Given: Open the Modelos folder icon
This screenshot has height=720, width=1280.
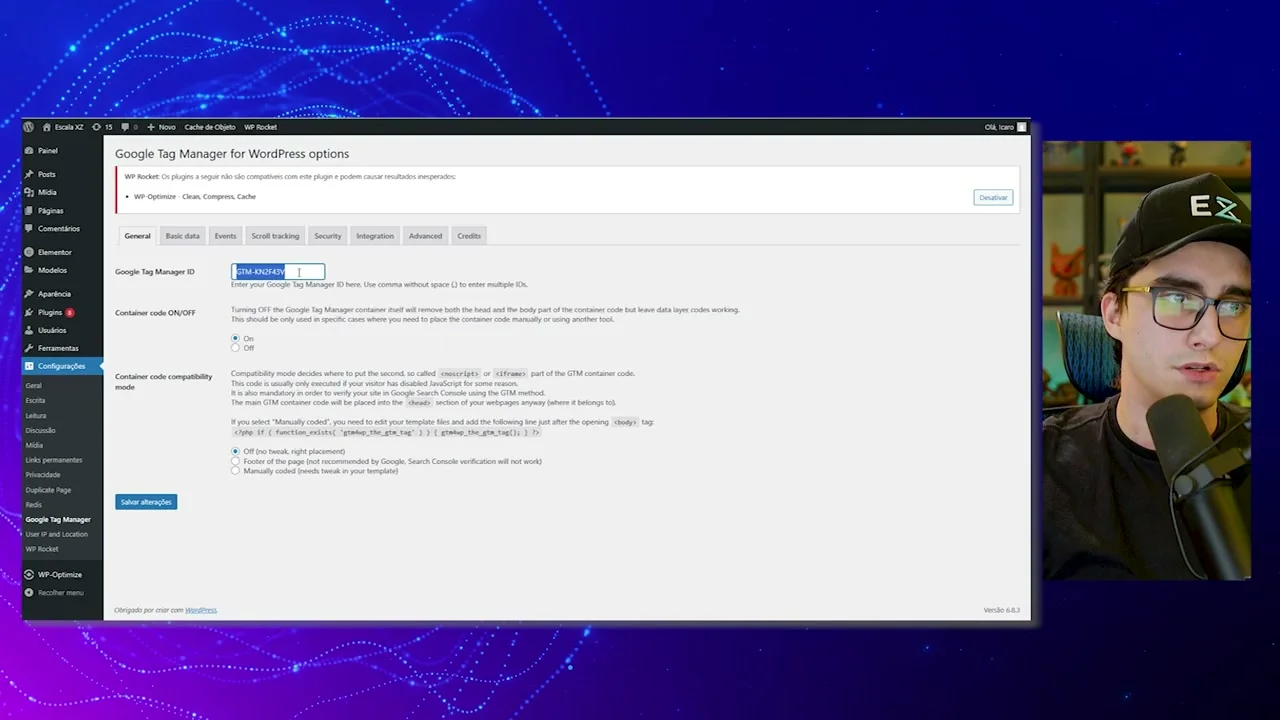Looking at the screenshot, I should coord(29,270).
